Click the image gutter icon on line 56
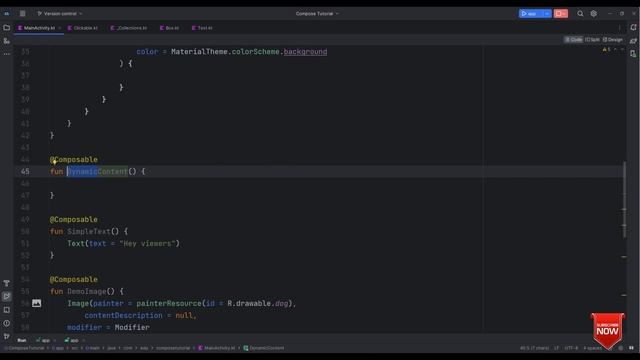640x360 pixels. click(36, 303)
